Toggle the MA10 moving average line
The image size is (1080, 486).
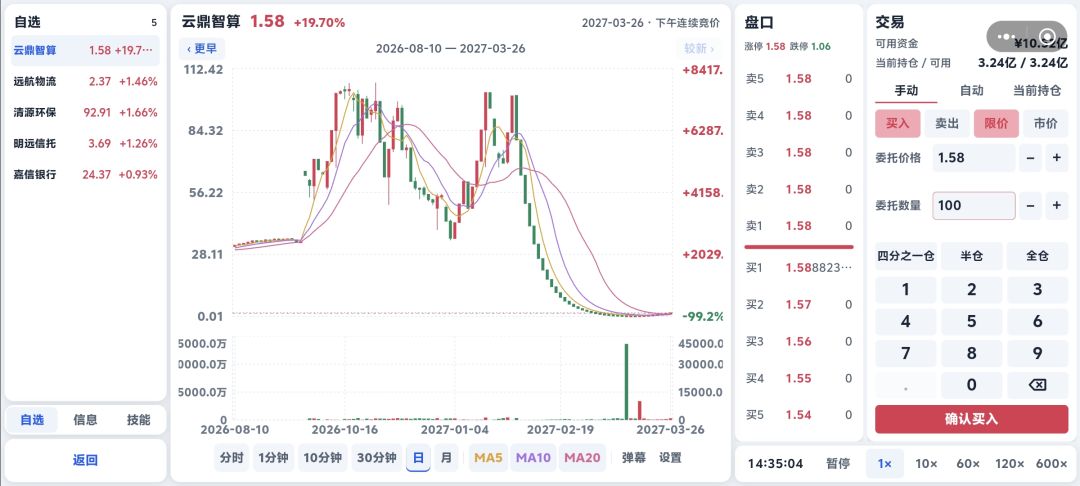click(x=533, y=457)
